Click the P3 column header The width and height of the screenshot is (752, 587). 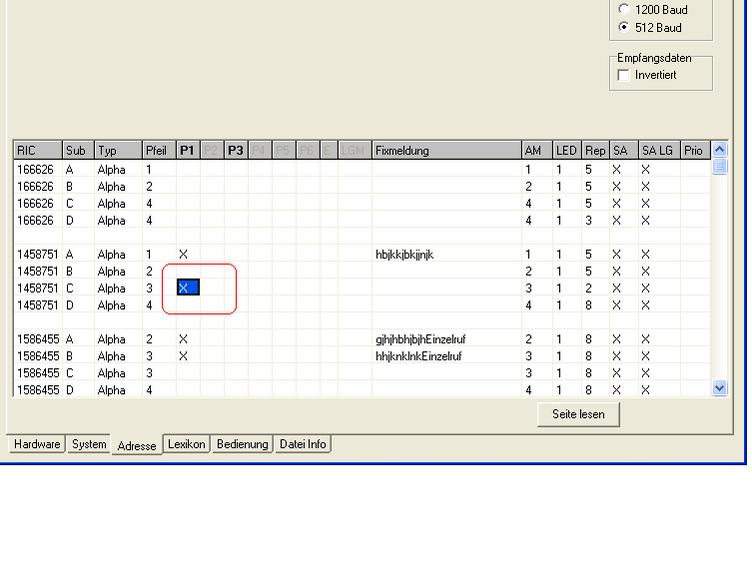click(x=235, y=151)
